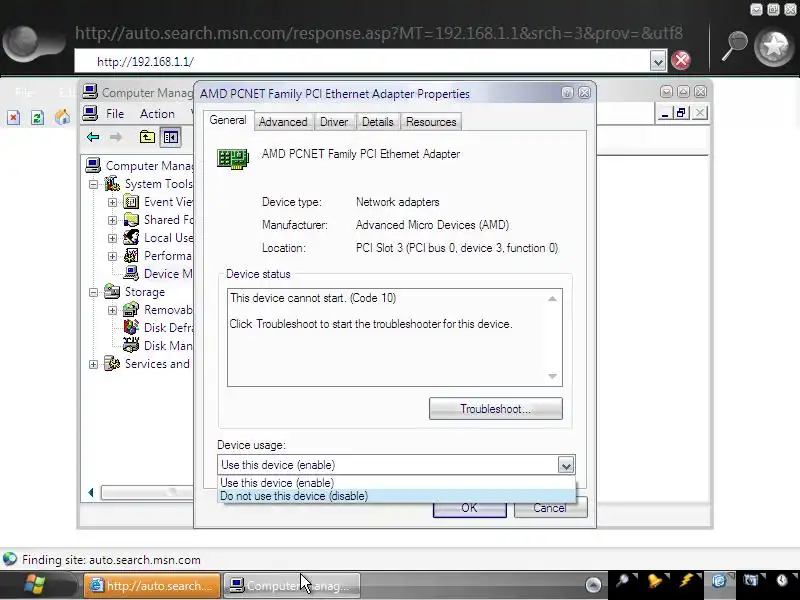Click the grayed Forward arrow toolbar icon
The image size is (800, 600).
point(116,137)
